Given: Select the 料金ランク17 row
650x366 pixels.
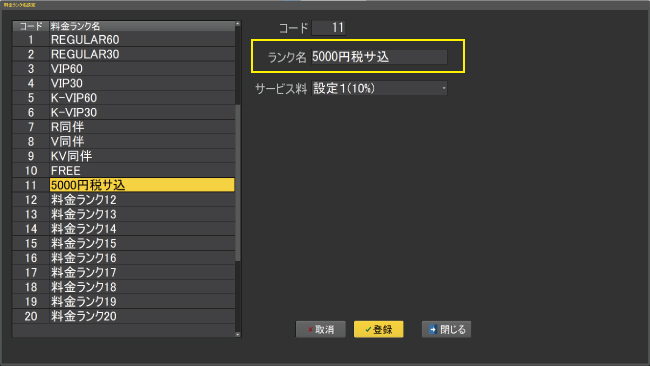Looking at the screenshot, I should [x=124, y=272].
